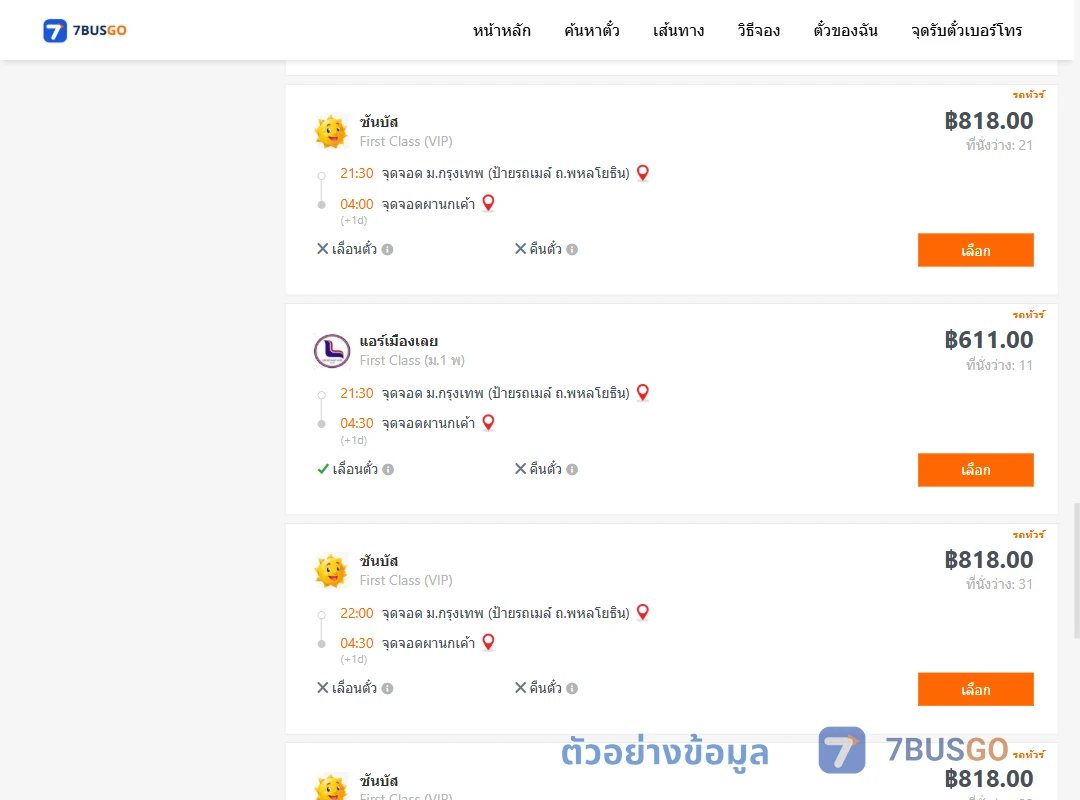Open map pin for the แอร์เมืองเลย 04:30 arrival stop
The height and width of the screenshot is (800, 1080).
click(488, 422)
